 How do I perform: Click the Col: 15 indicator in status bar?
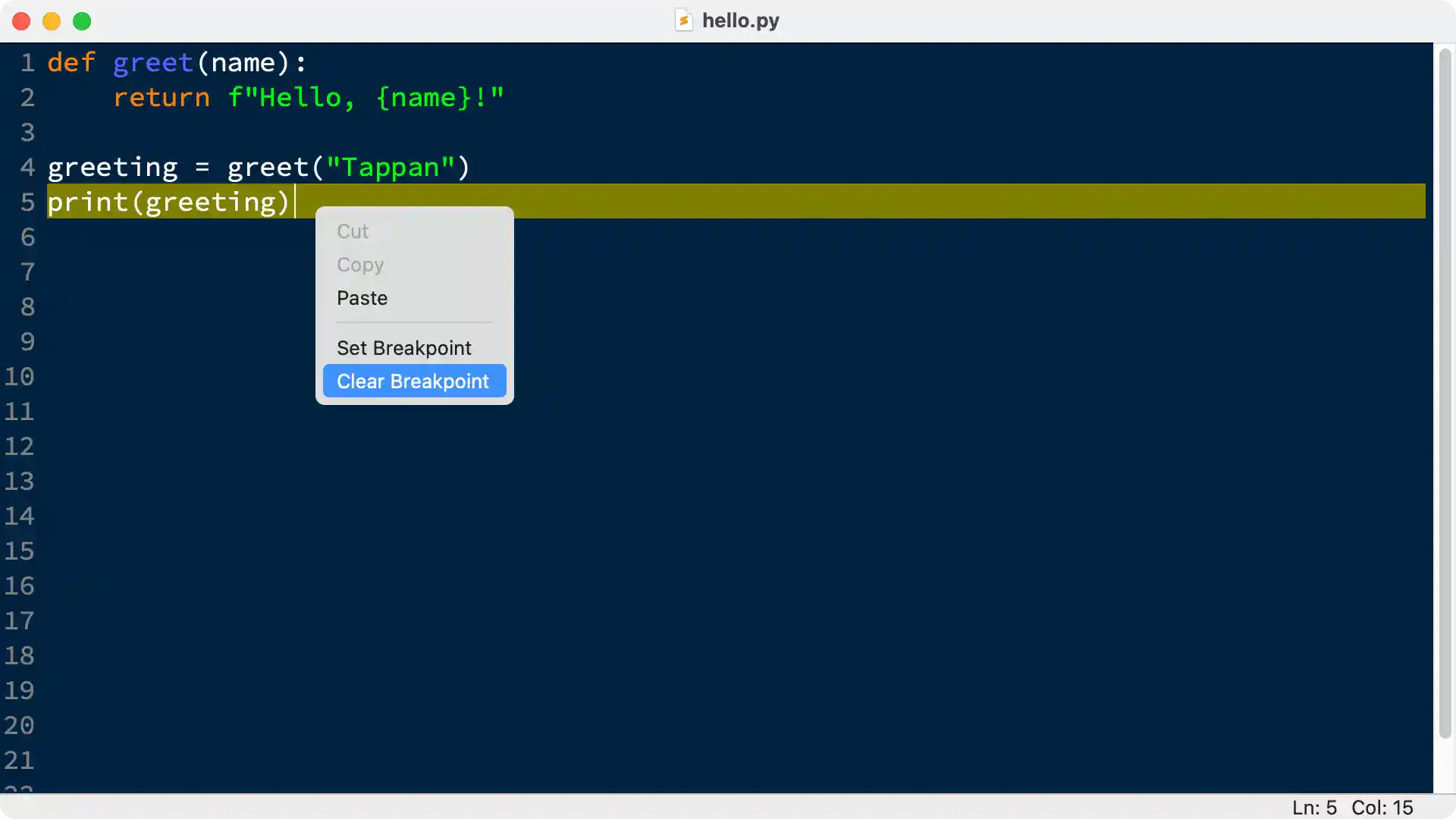(x=1383, y=808)
